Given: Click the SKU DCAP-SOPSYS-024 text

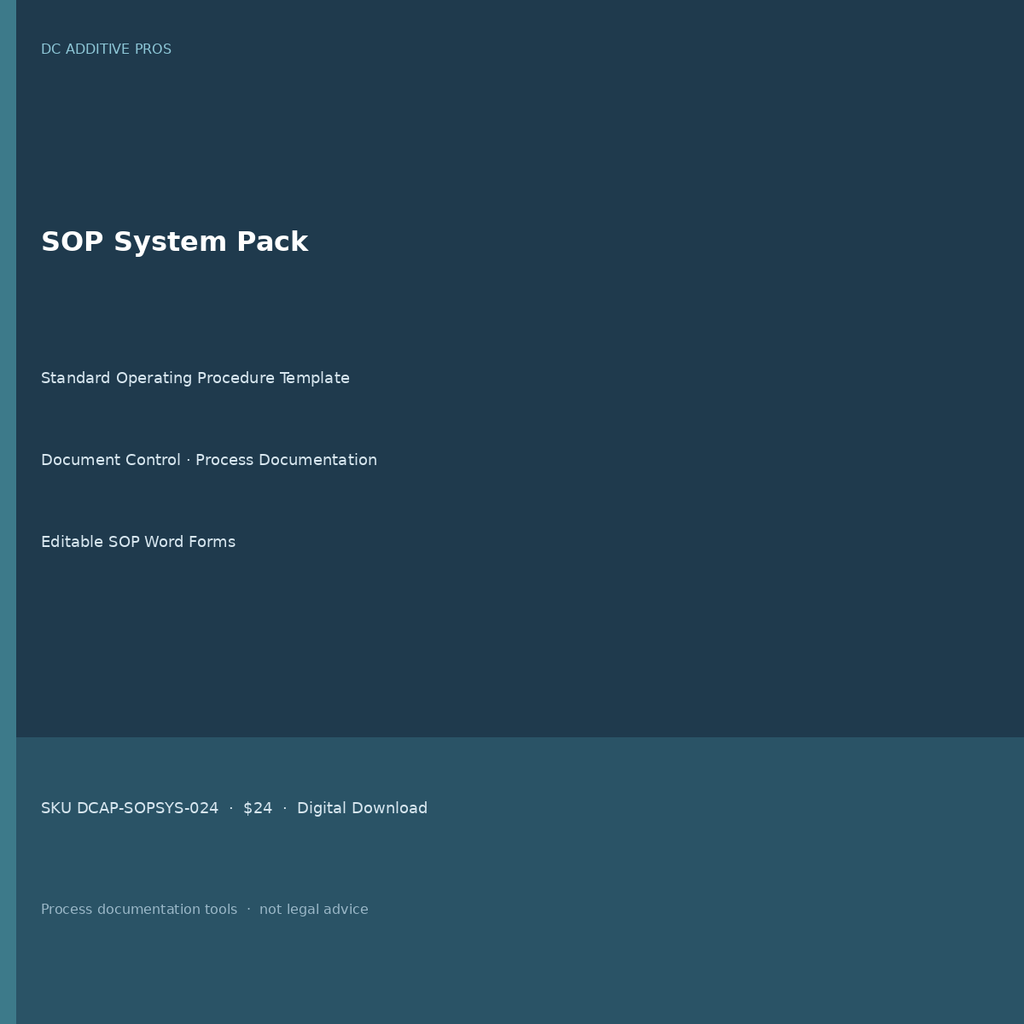Looking at the screenshot, I should tap(129, 808).
